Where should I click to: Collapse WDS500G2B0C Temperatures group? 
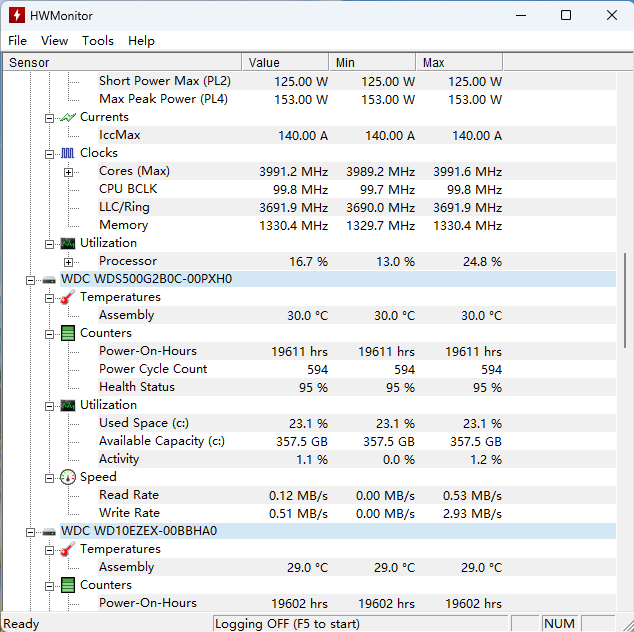pos(49,298)
